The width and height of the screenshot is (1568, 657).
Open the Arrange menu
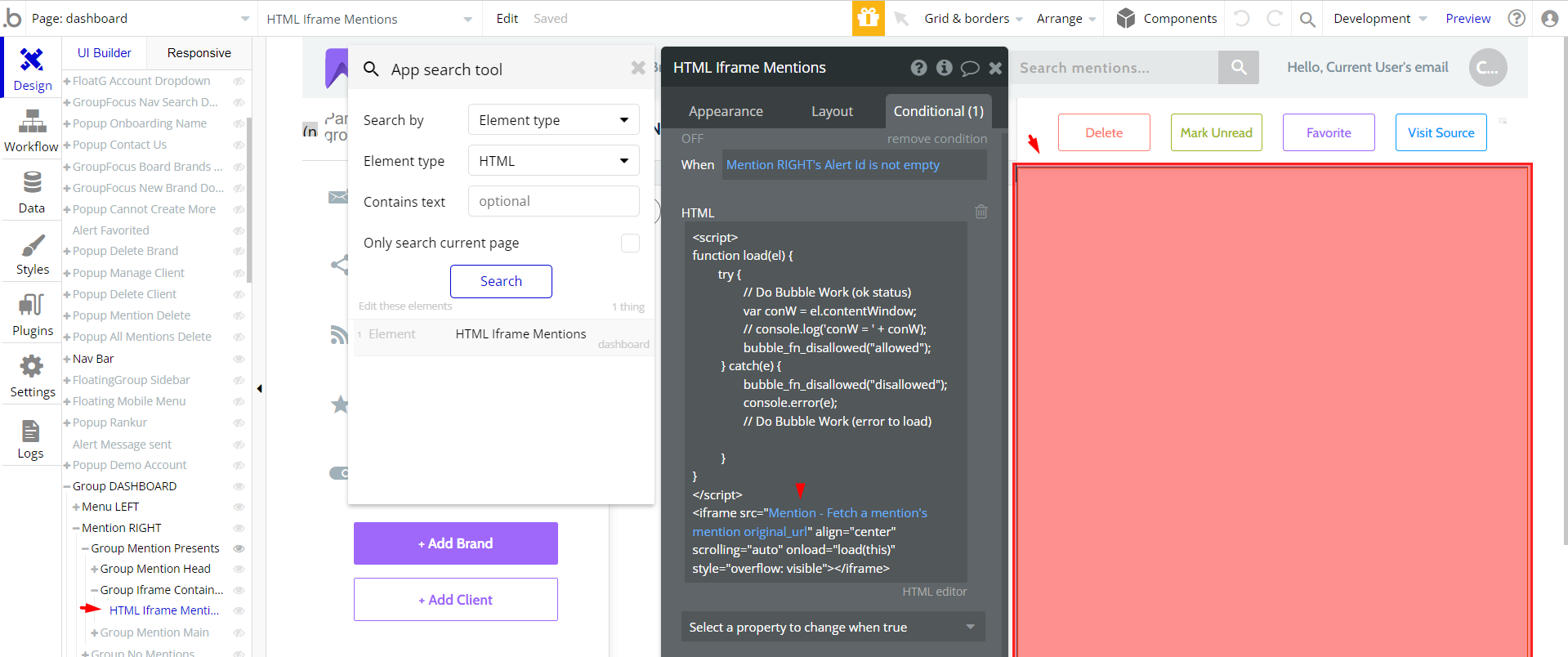(x=1065, y=18)
